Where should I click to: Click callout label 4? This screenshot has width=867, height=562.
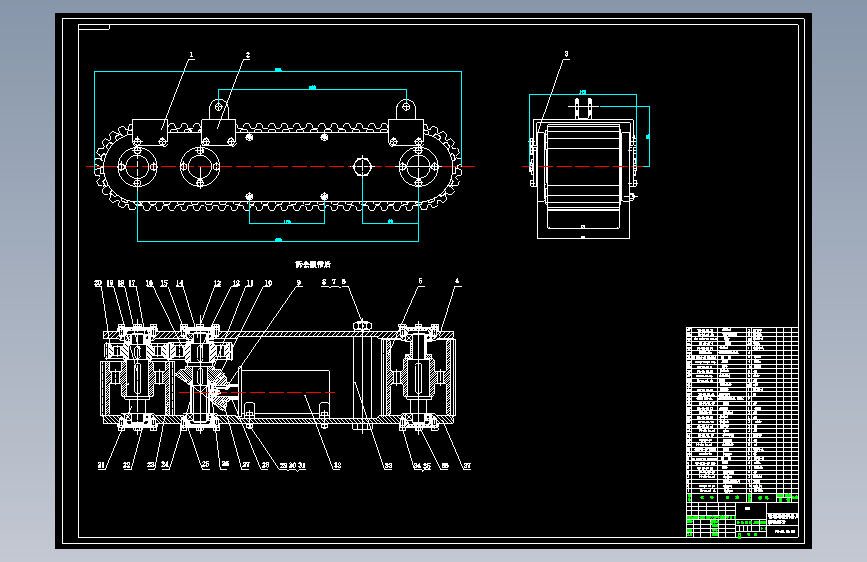click(x=457, y=281)
